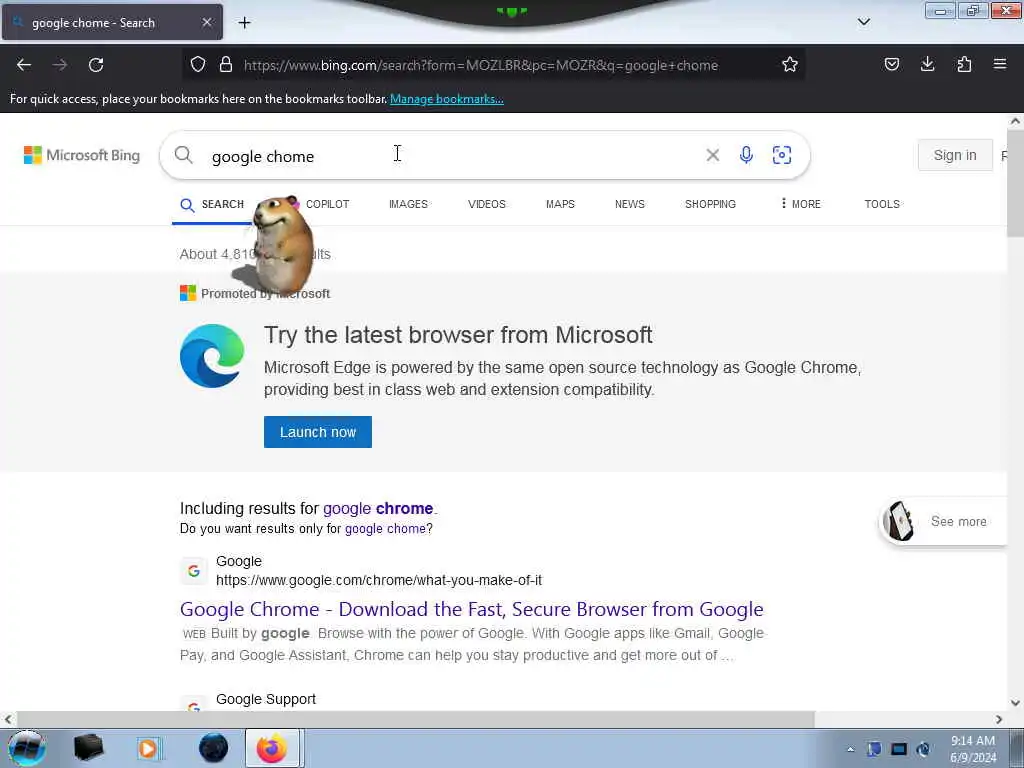Viewport: 1024px width, 768px height.
Task: Open Firefox application hamburger menu
Action: (1000, 64)
